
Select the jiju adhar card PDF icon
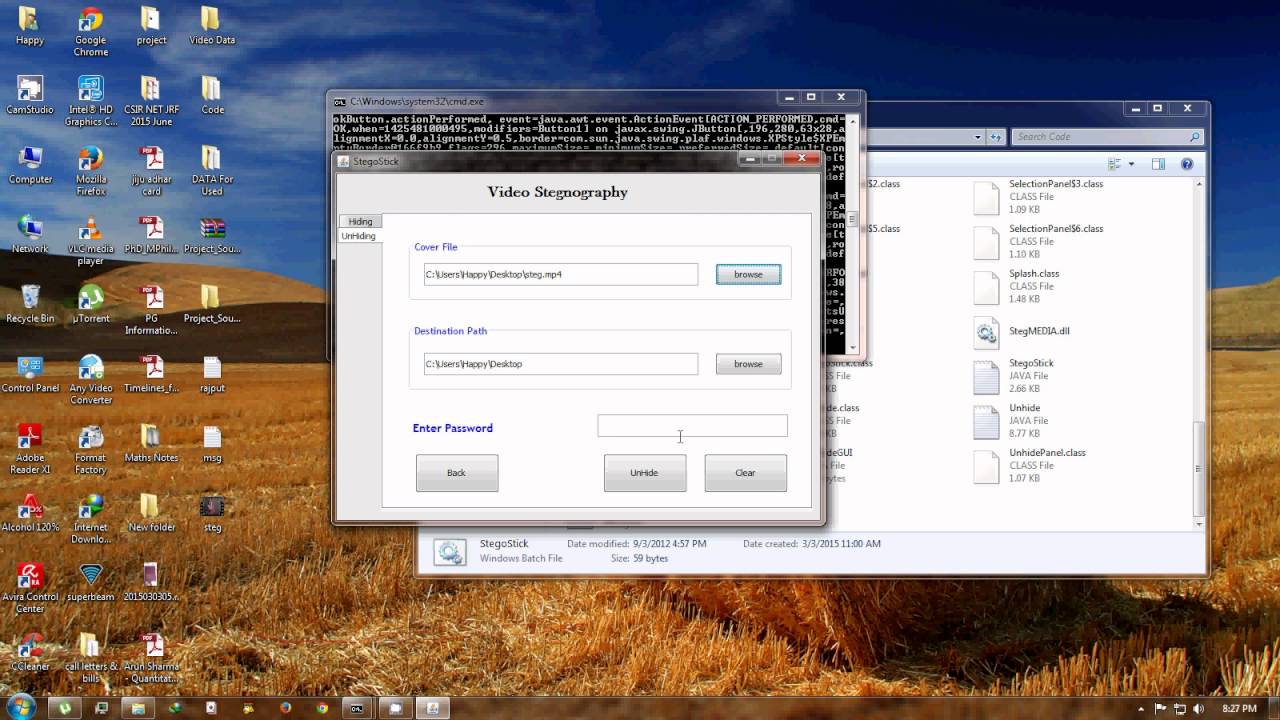click(x=151, y=170)
